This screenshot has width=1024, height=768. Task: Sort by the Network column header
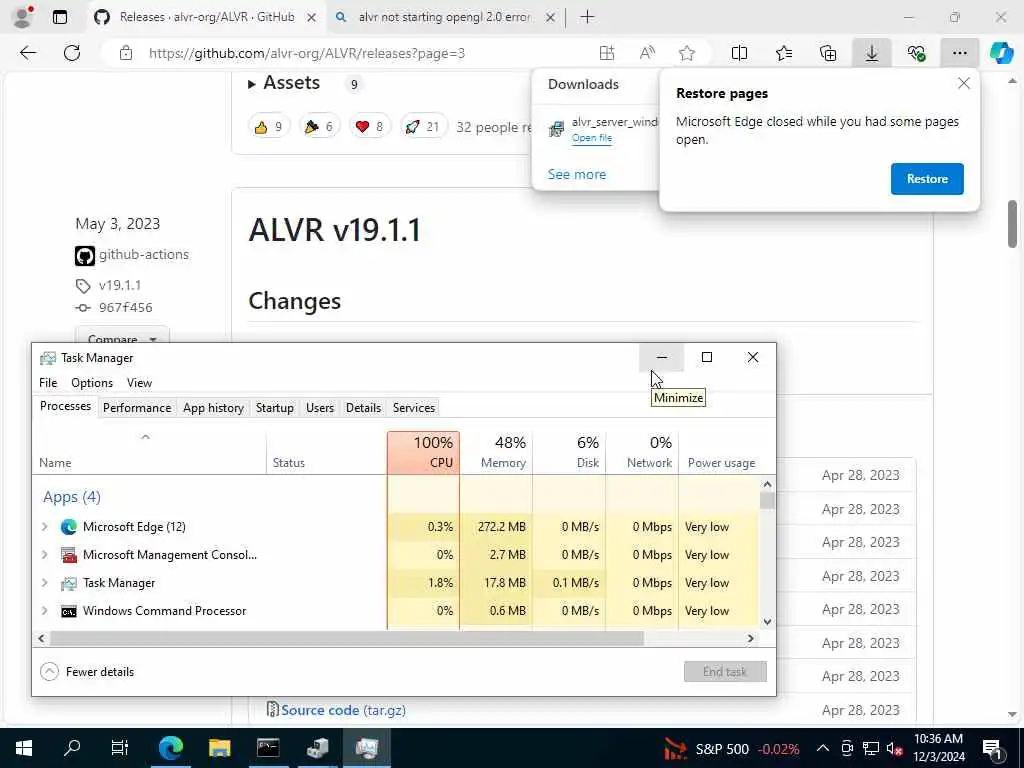643,452
